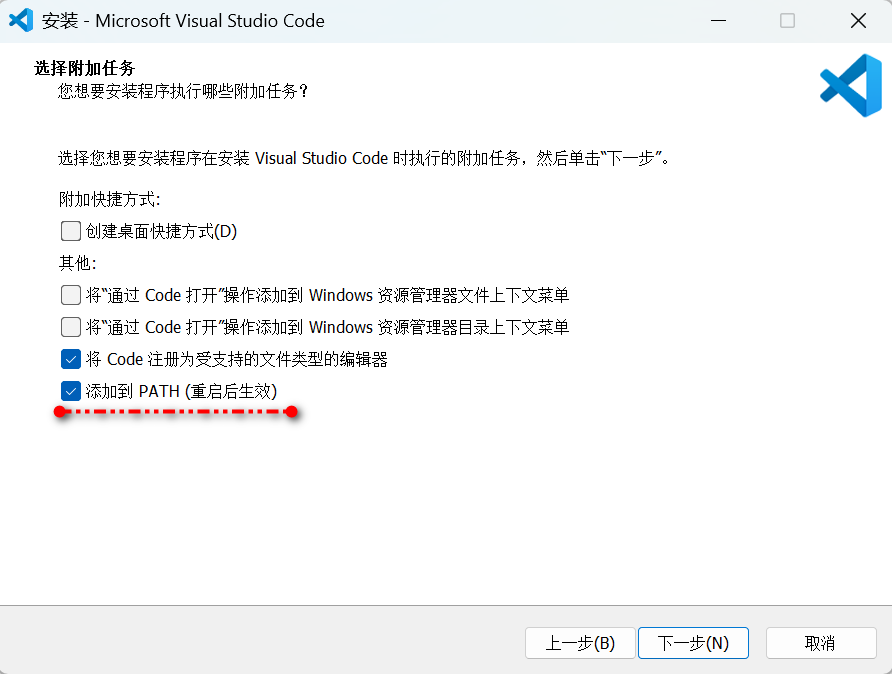This screenshot has height=674, width=892.
Task: Click the VS Code icon in title bar
Action: coord(21,20)
